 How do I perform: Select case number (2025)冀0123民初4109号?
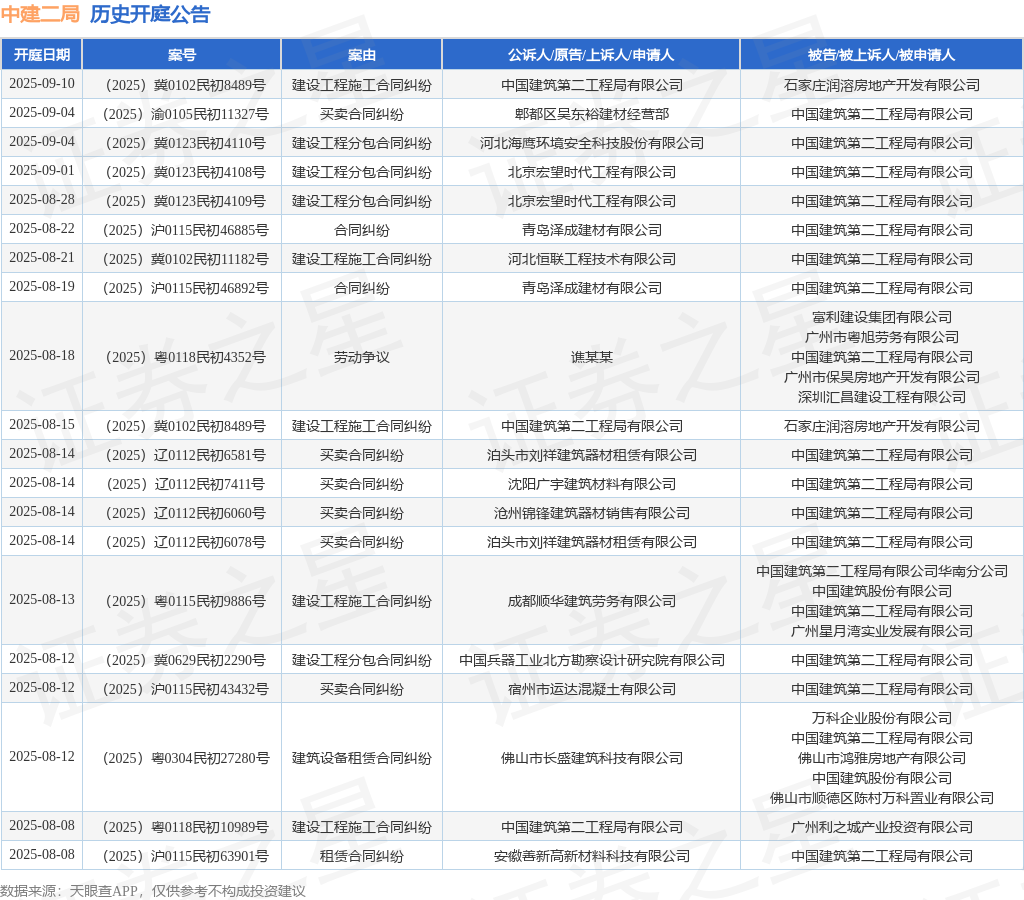(185, 201)
